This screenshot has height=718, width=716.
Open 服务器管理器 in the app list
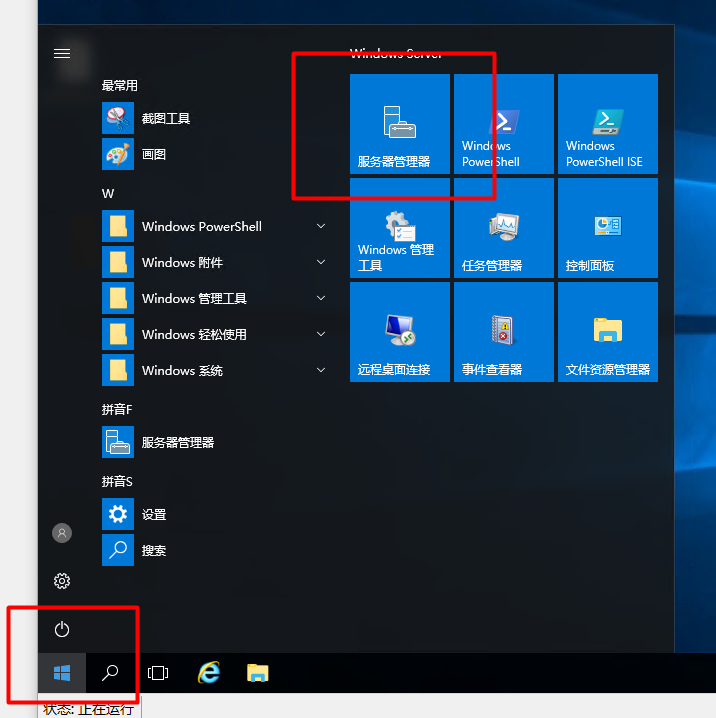(x=215, y=442)
